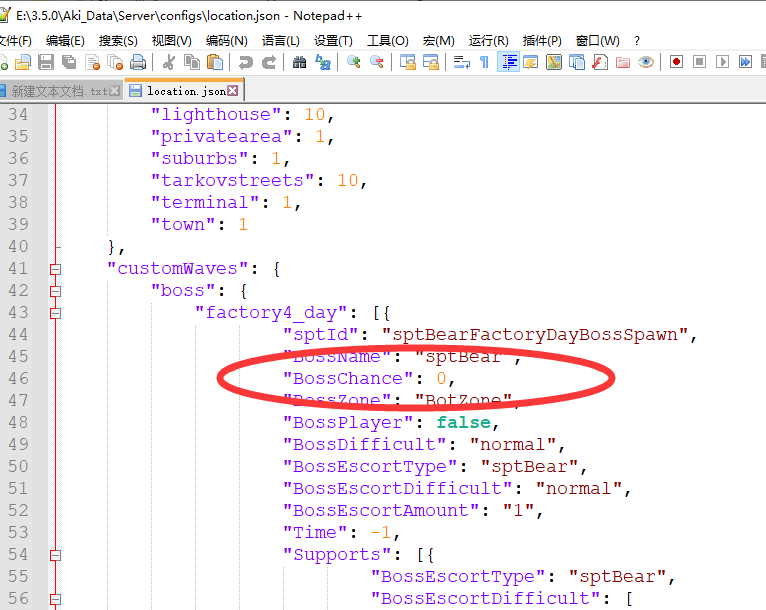The height and width of the screenshot is (610, 766).
Task: Click the Redo arrow icon
Action: [268, 62]
